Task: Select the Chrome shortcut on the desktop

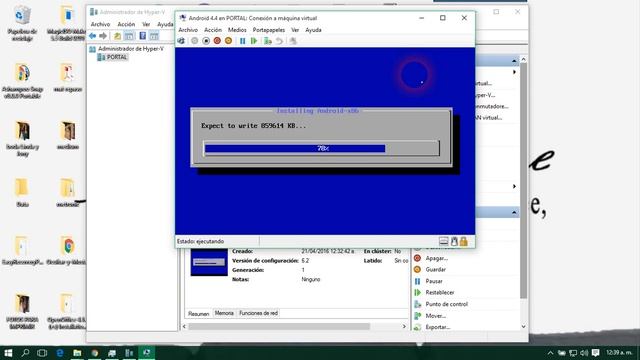Action: pos(68,251)
